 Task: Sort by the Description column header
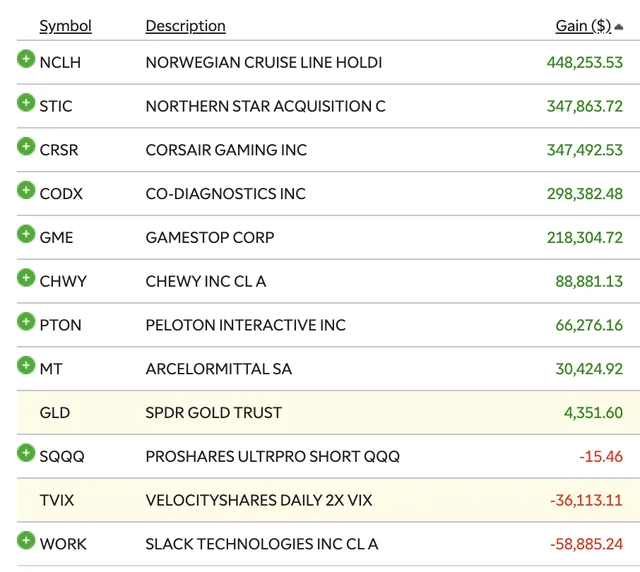[x=185, y=26]
